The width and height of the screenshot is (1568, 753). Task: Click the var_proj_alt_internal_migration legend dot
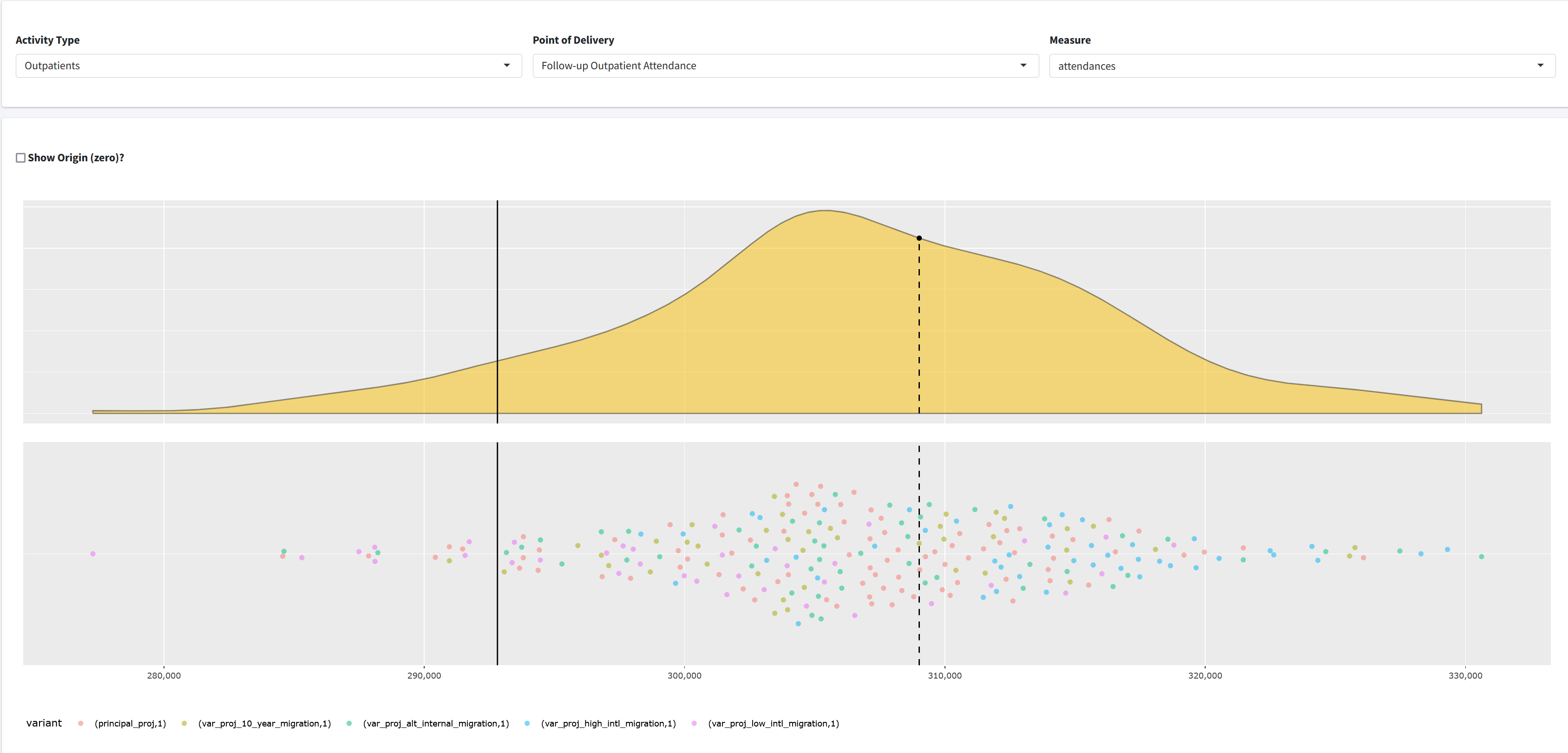tap(349, 723)
